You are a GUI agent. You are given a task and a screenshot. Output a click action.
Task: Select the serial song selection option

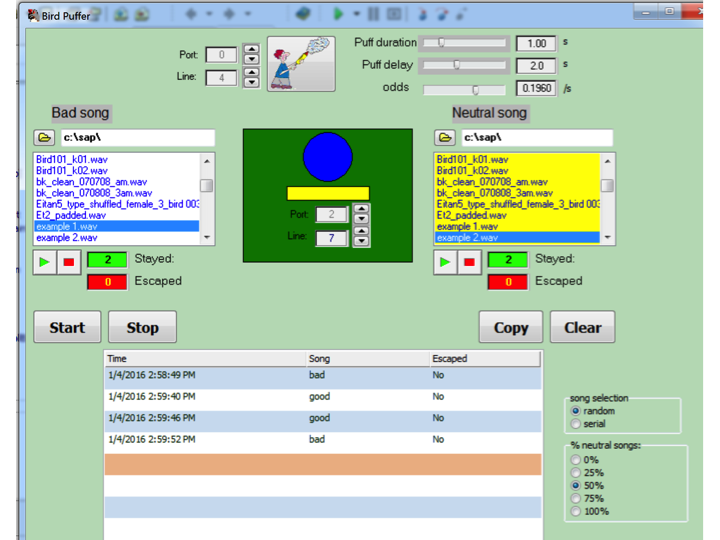(x=575, y=424)
